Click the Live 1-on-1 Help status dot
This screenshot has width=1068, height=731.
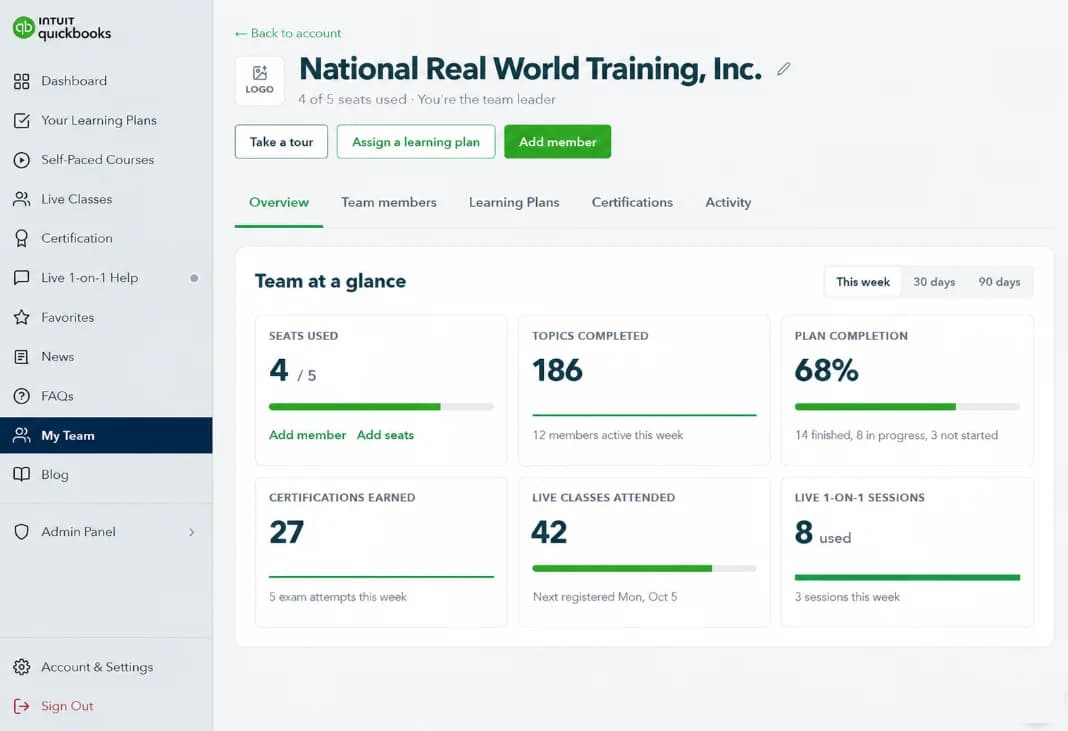coord(194,278)
